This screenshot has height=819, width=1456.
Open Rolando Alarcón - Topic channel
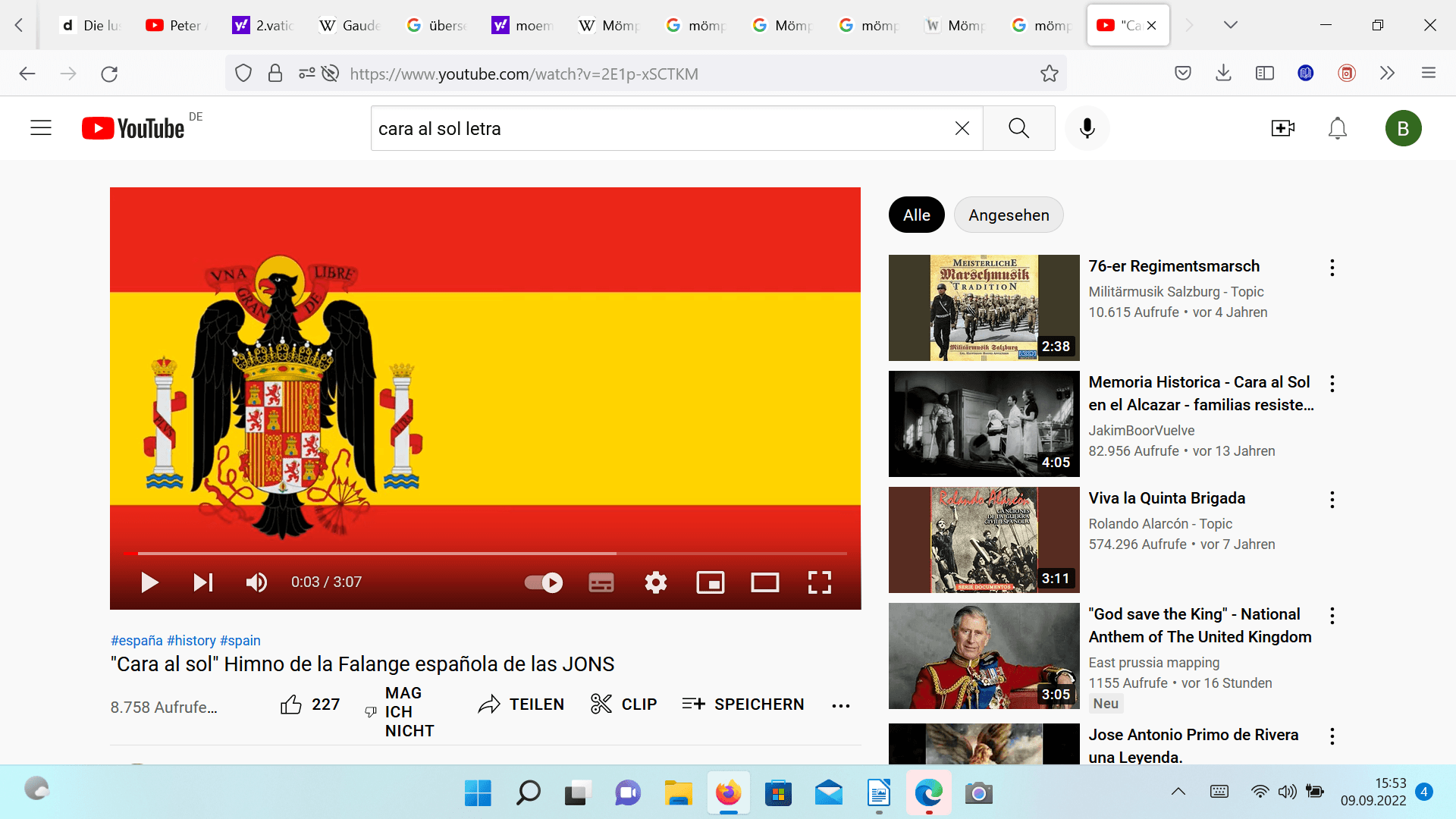pyautogui.click(x=1160, y=524)
